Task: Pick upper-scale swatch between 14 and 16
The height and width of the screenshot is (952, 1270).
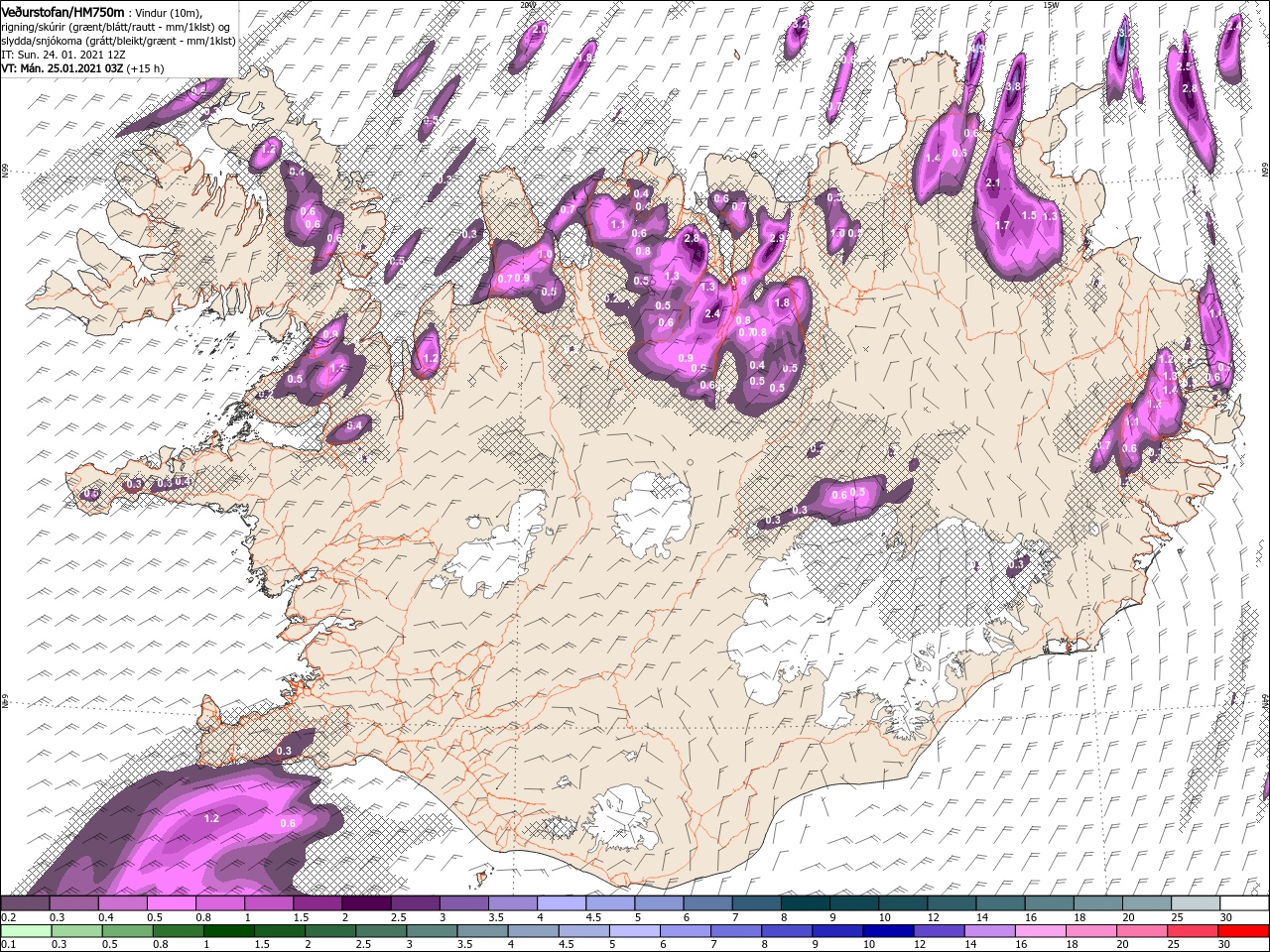Action: point(1001,903)
